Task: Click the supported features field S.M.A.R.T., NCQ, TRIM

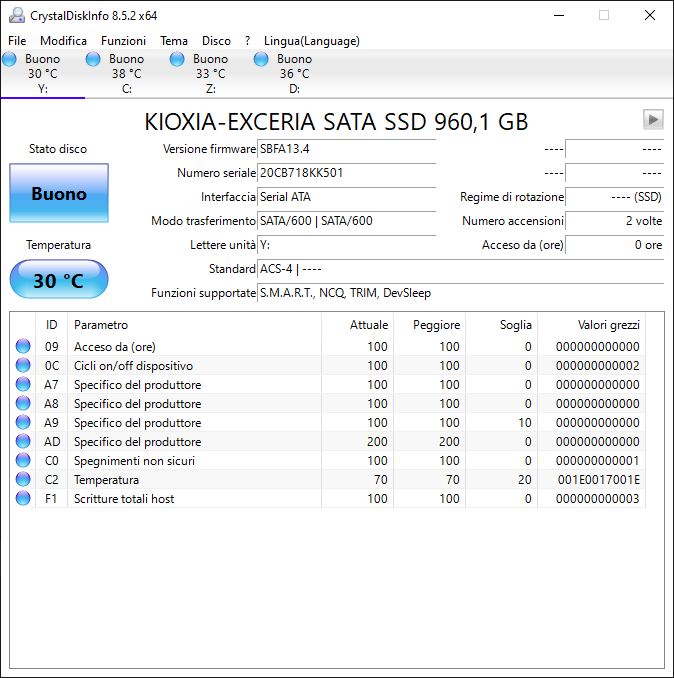Action: point(460,293)
